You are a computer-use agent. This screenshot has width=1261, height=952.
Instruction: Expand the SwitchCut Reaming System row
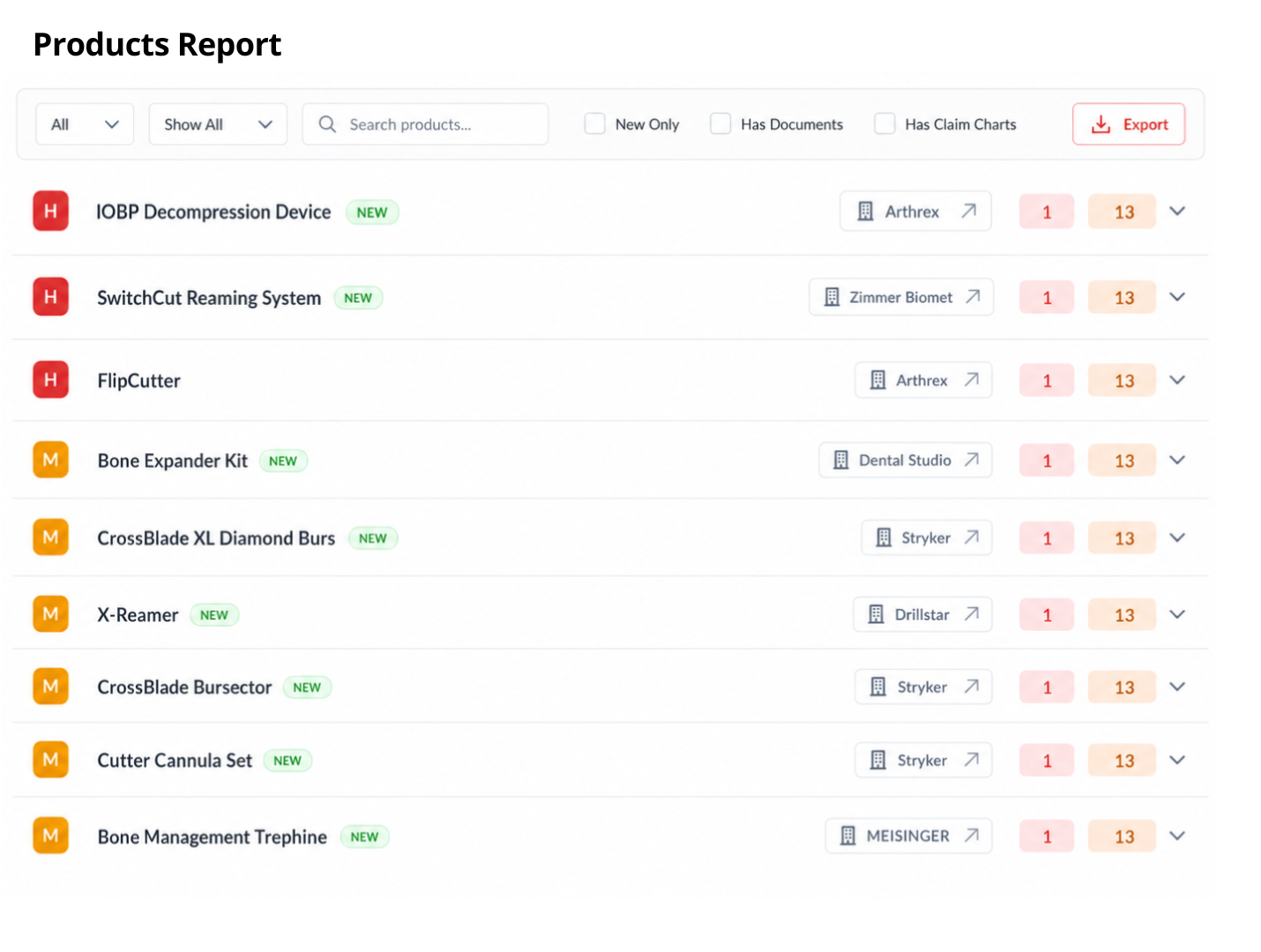1177,296
